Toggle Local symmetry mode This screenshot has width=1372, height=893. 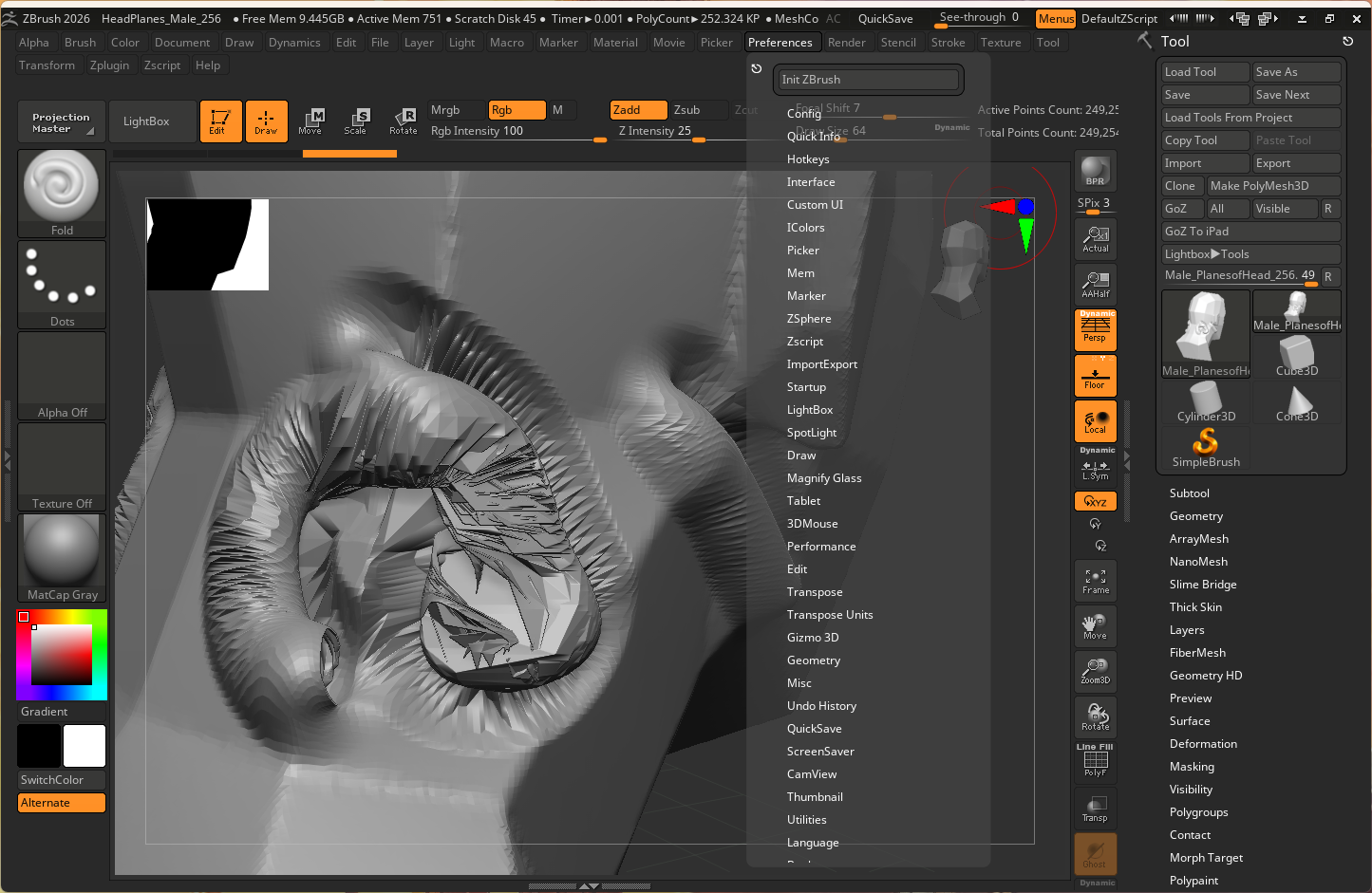point(1096,421)
